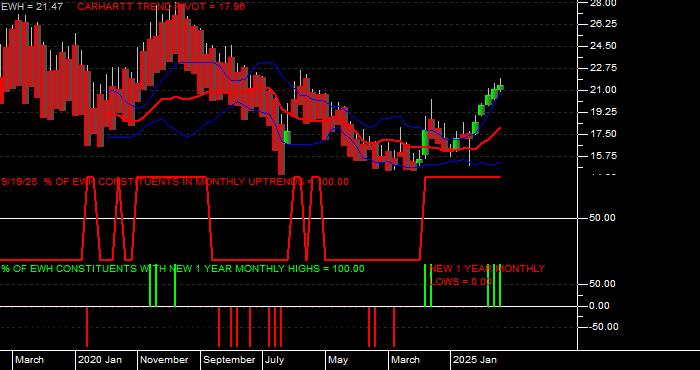Select the Carhartt Trend Pivot = 17.98 label
The image size is (700, 370).
(x=161, y=7)
